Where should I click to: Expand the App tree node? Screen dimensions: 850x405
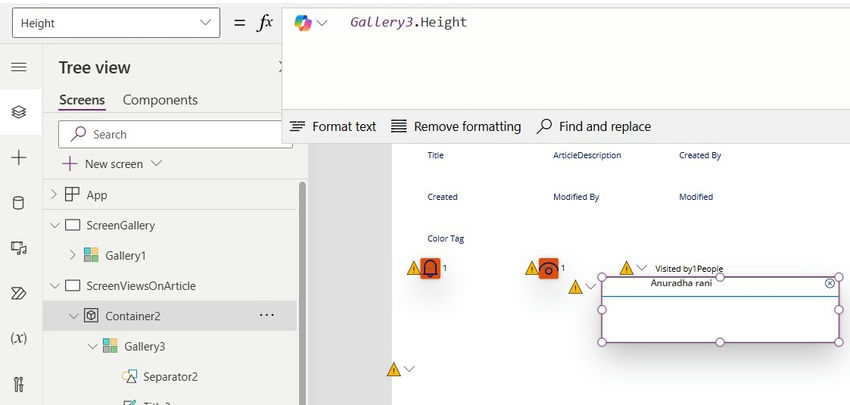click(x=54, y=194)
